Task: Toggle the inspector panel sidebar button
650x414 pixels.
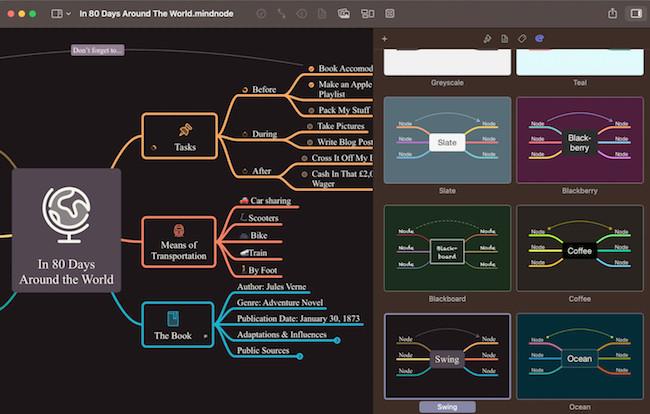Action: (636, 14)
